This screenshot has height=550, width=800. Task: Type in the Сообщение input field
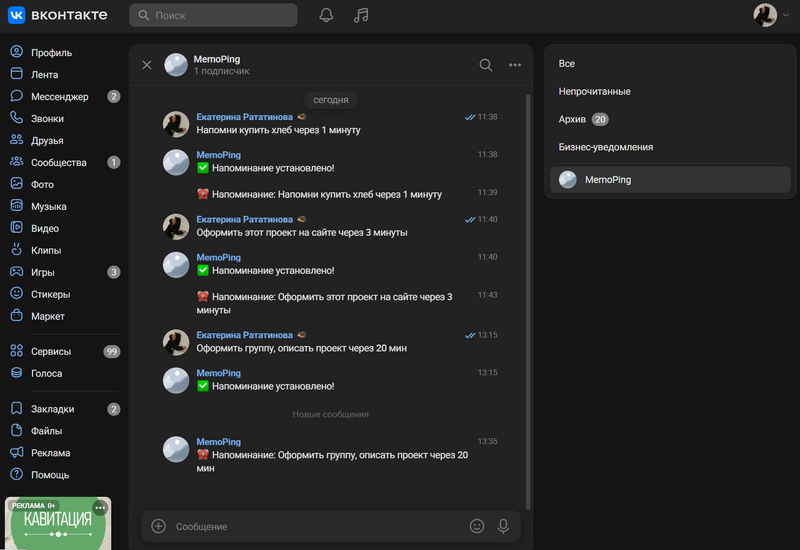click(315, 526)
